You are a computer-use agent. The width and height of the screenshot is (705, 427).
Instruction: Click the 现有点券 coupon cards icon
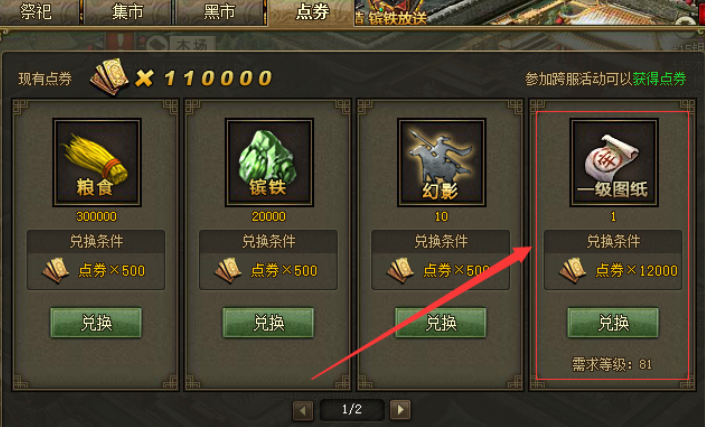110,77
